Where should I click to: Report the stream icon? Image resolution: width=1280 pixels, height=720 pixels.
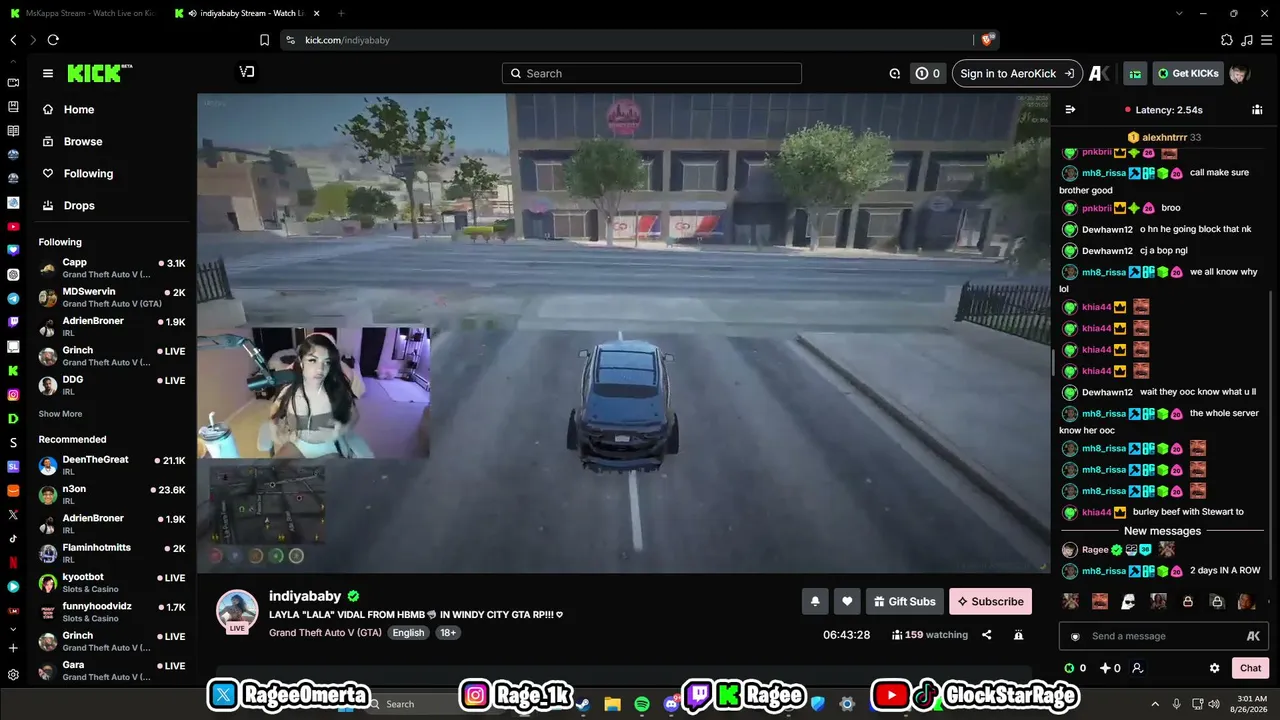point(1018,635)
